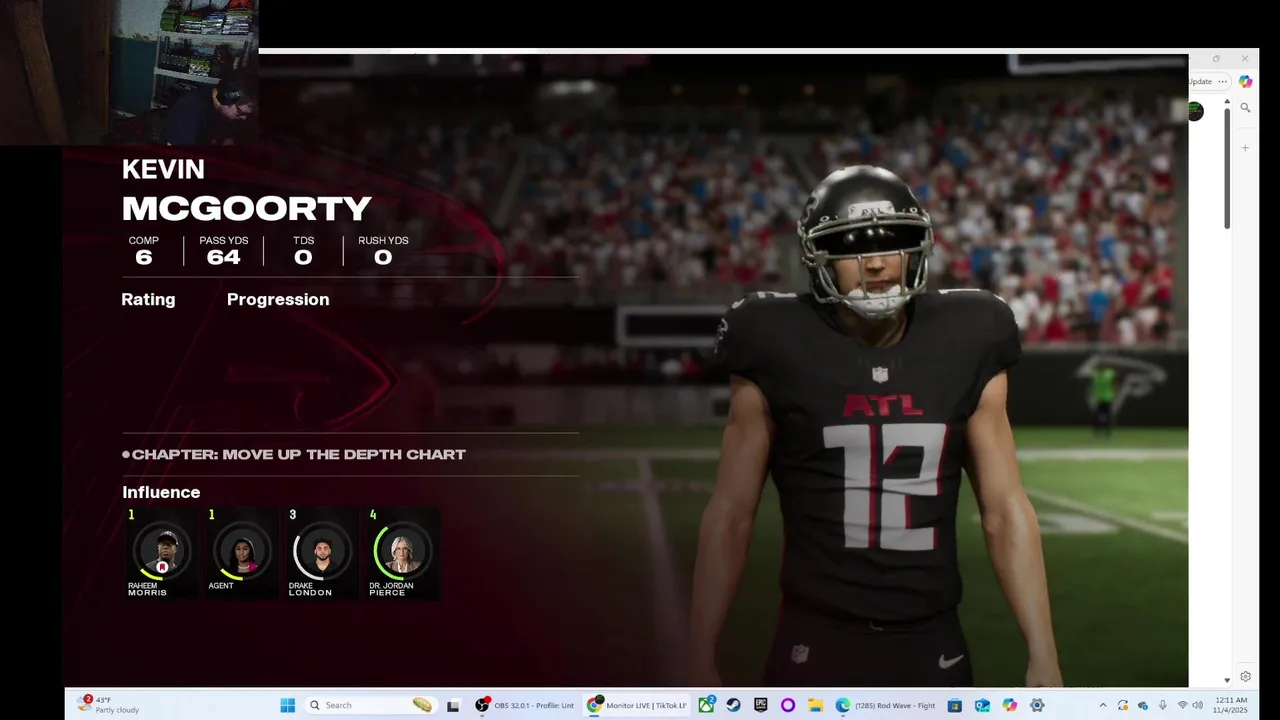Click the Edge Update button
1280x720 pixels.
point(1201,82)
